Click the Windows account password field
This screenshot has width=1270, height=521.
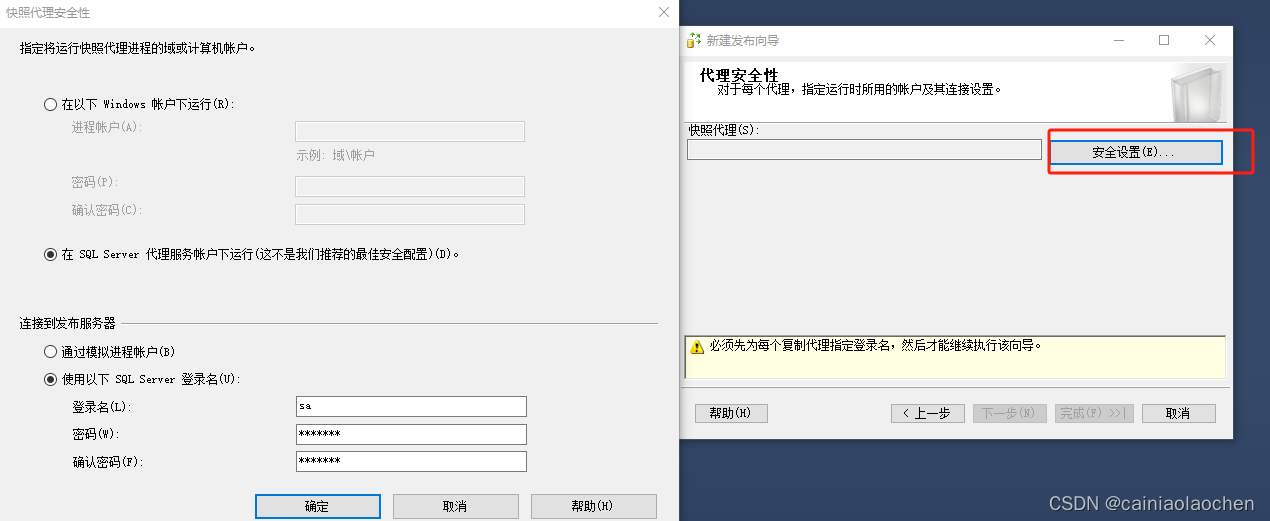(410, 186)
